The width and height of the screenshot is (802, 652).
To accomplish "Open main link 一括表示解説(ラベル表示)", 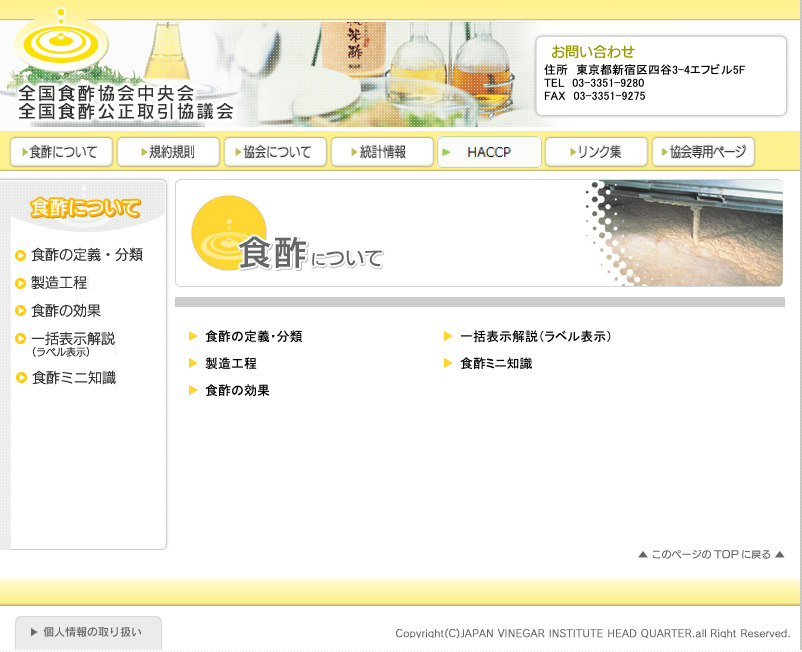I will [535, 337].
